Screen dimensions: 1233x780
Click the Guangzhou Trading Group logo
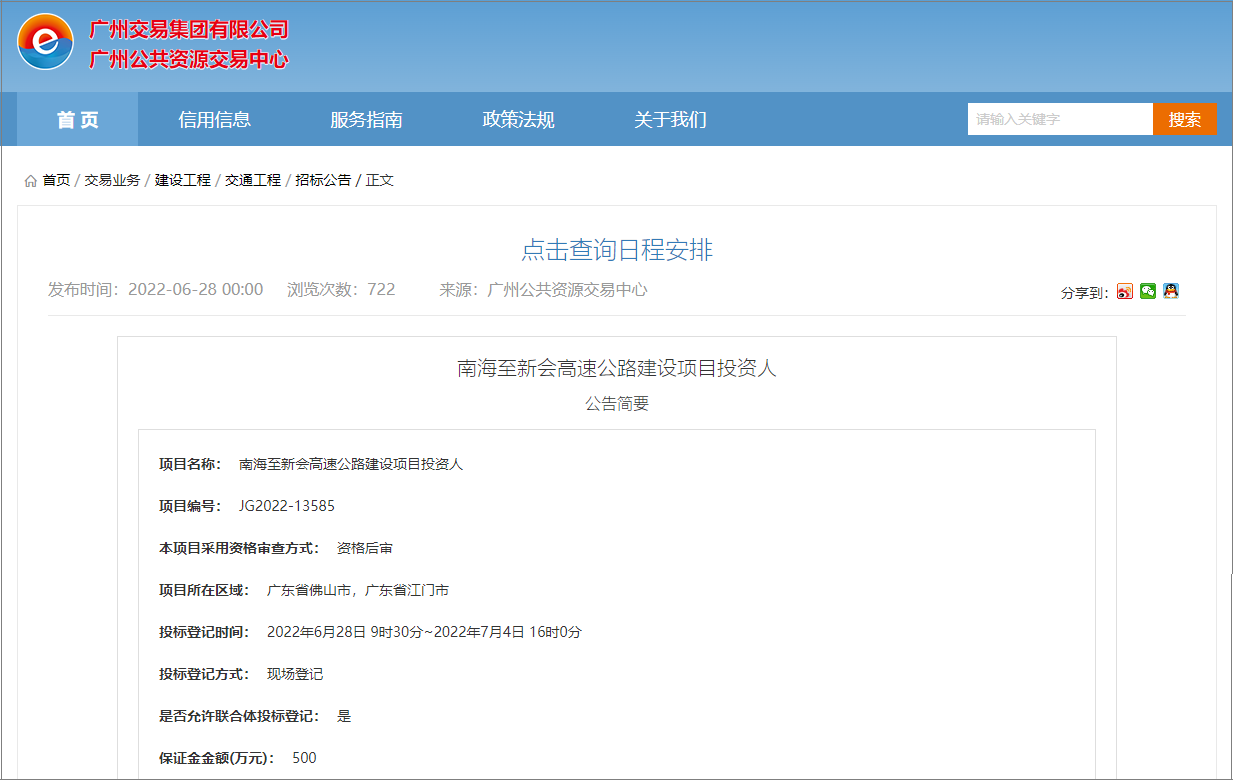(x=46, y=41)
